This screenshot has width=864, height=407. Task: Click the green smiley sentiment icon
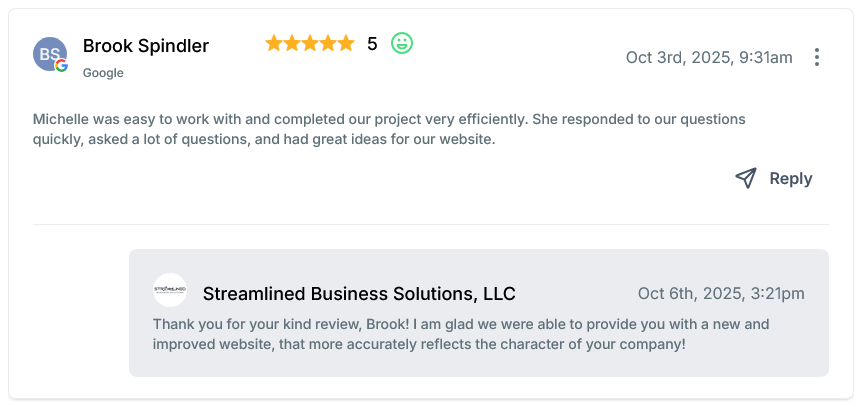[402, 43]
